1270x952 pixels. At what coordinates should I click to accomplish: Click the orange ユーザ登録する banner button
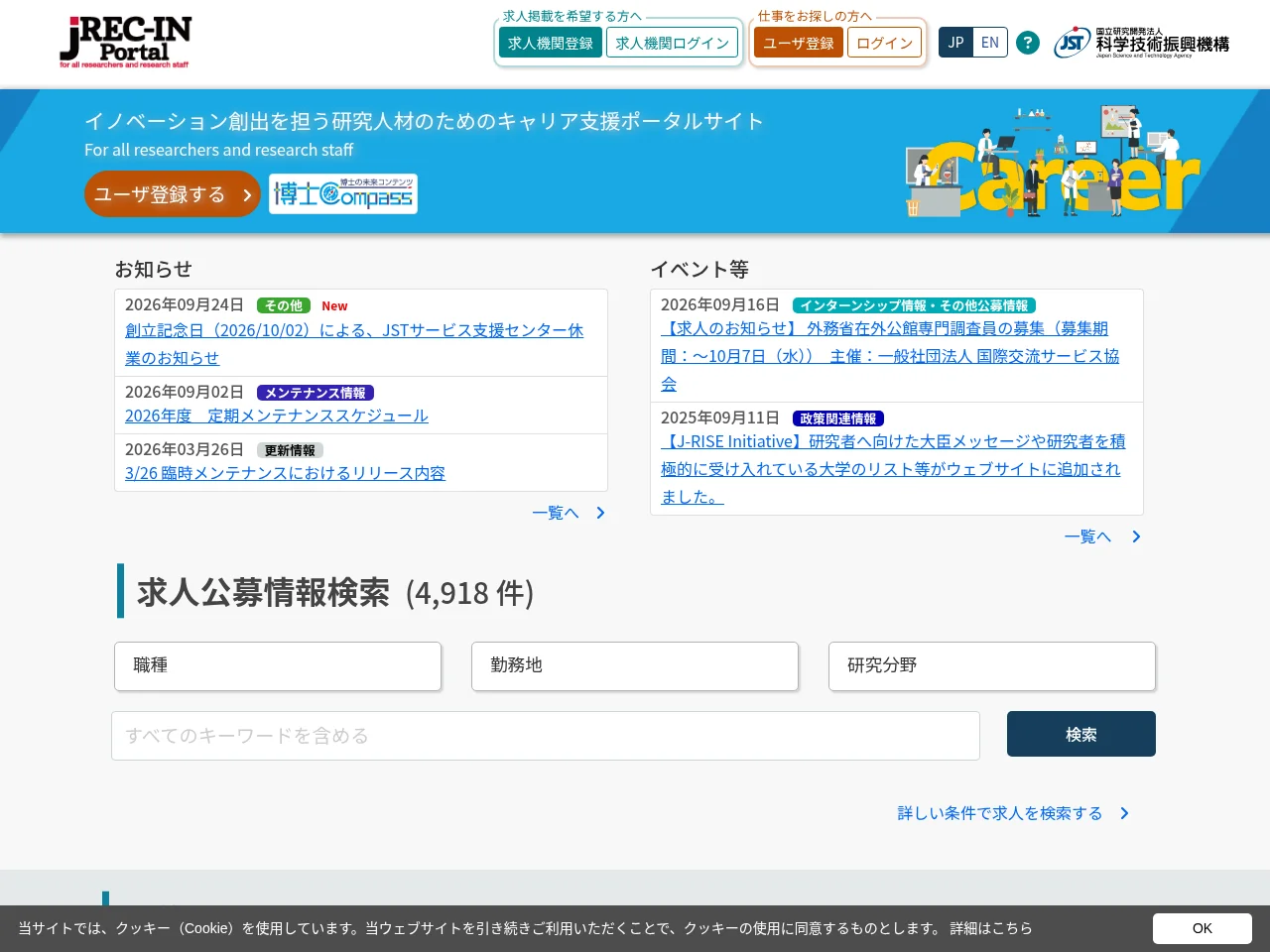[x=173, y=194]
